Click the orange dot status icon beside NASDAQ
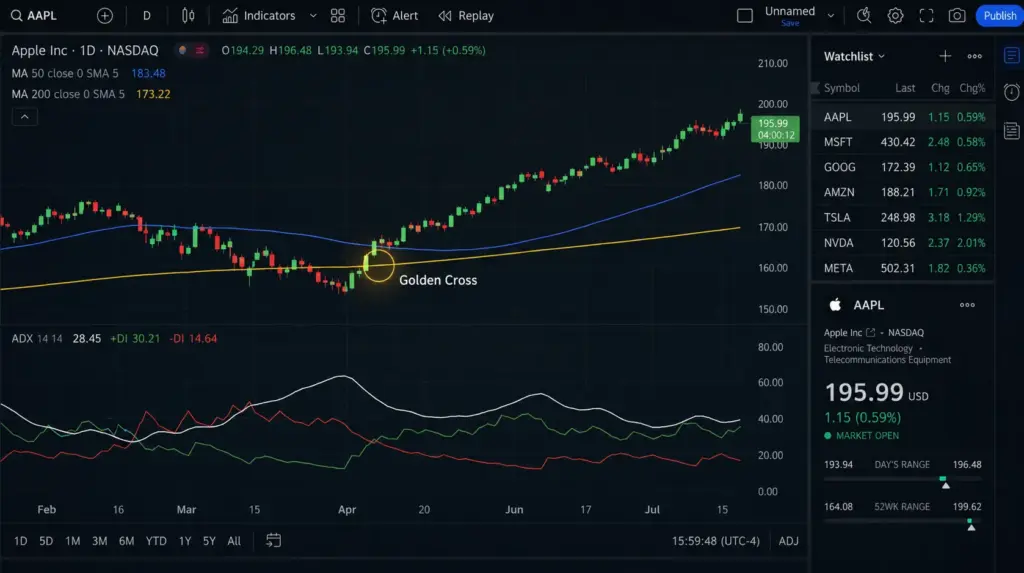Viewport: 1024px width, 573px height. (182, 50)
